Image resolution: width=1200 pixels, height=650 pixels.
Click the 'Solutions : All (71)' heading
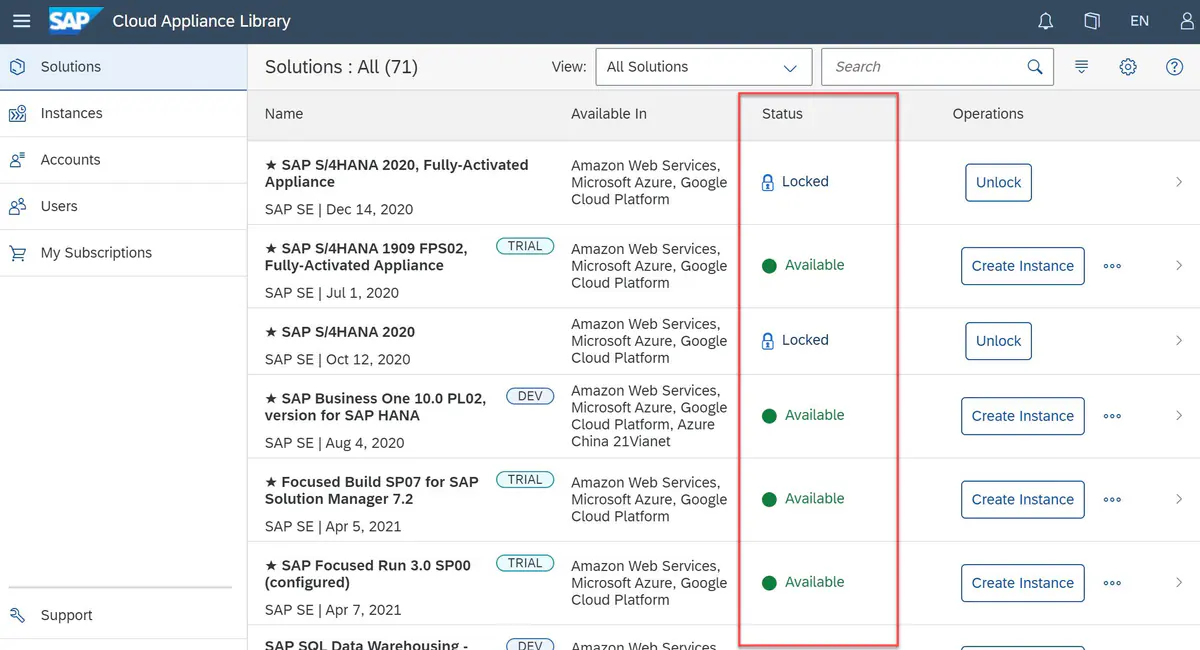point(341,67)
